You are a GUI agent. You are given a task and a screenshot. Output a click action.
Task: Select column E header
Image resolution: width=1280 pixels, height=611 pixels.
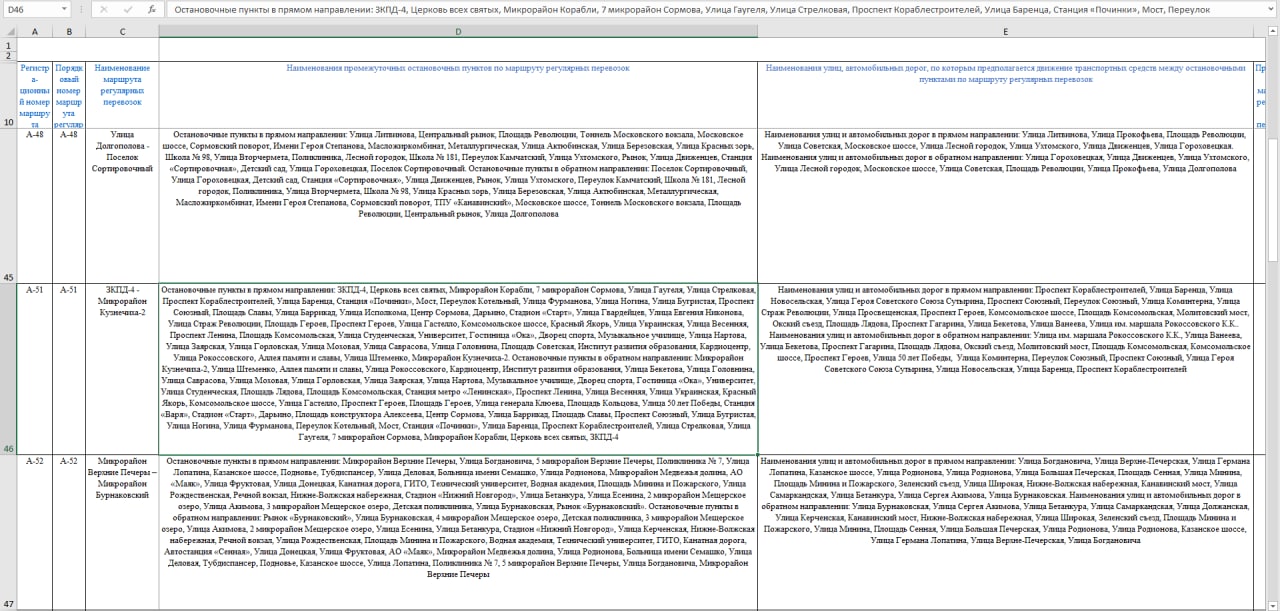click(x=1005, y=31)
